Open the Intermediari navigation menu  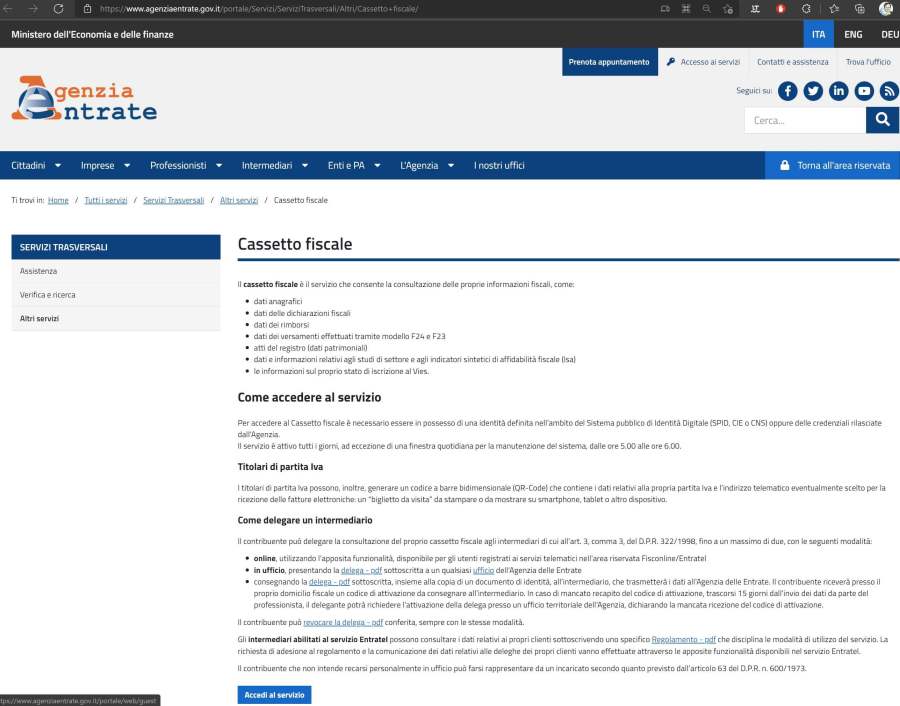pyautogui.click(x=274, y=165)
